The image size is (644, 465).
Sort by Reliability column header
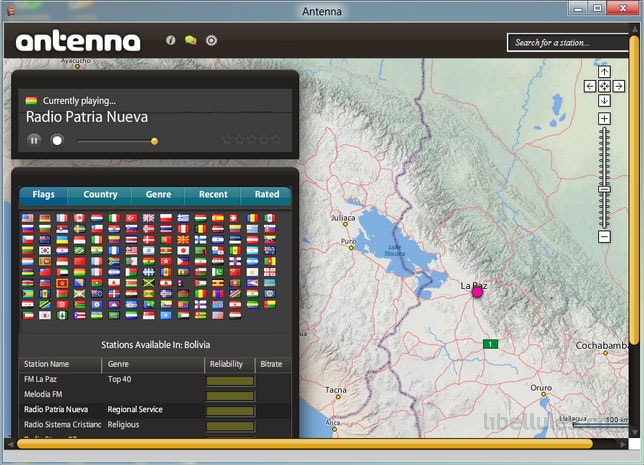click(230, 364)
